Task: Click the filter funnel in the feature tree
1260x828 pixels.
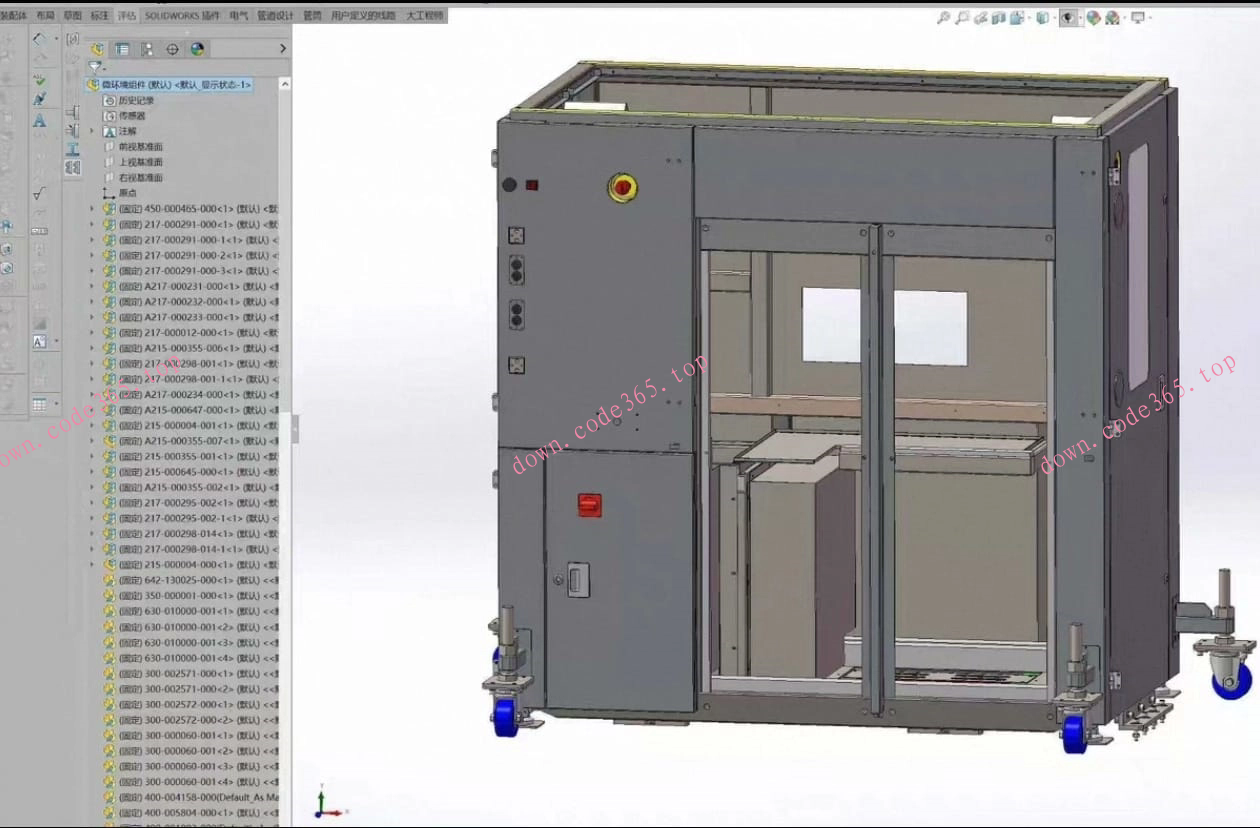Action: [95, 67]
